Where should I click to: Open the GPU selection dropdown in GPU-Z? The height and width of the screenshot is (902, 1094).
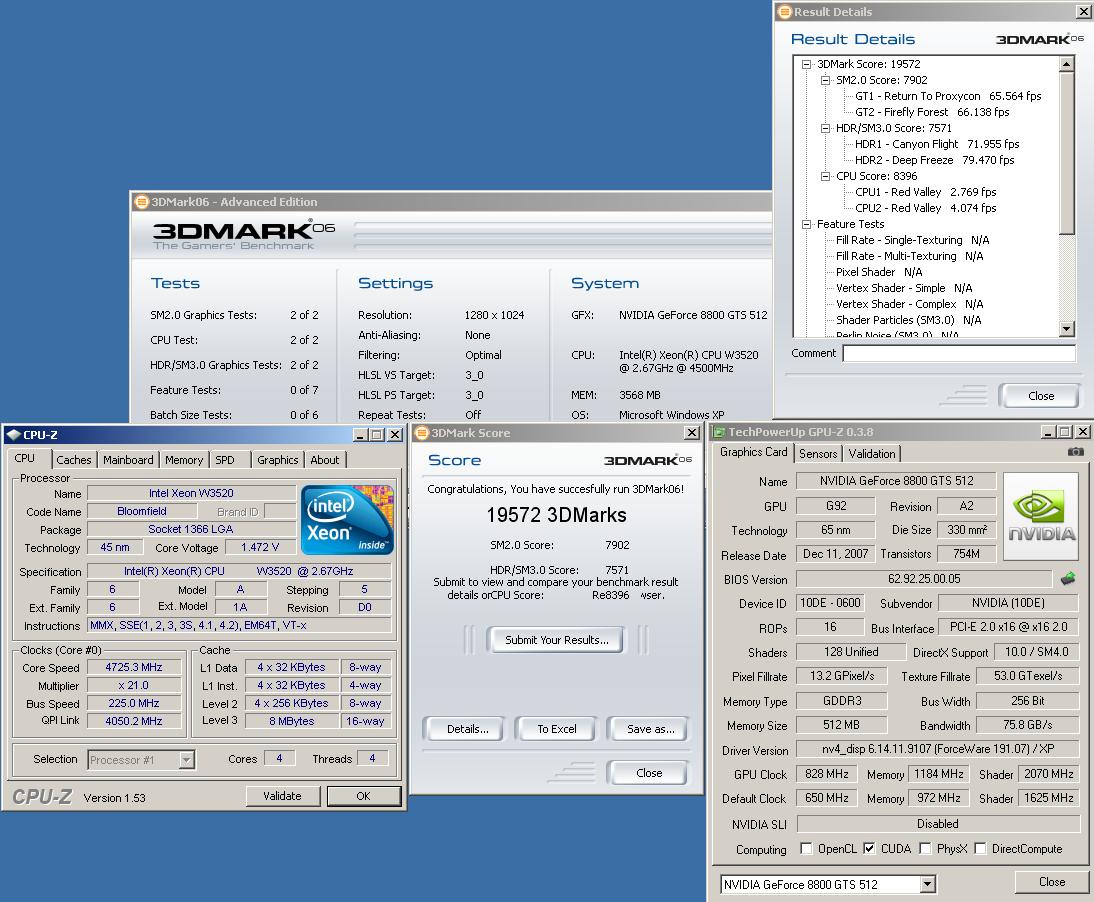point(927,885)
